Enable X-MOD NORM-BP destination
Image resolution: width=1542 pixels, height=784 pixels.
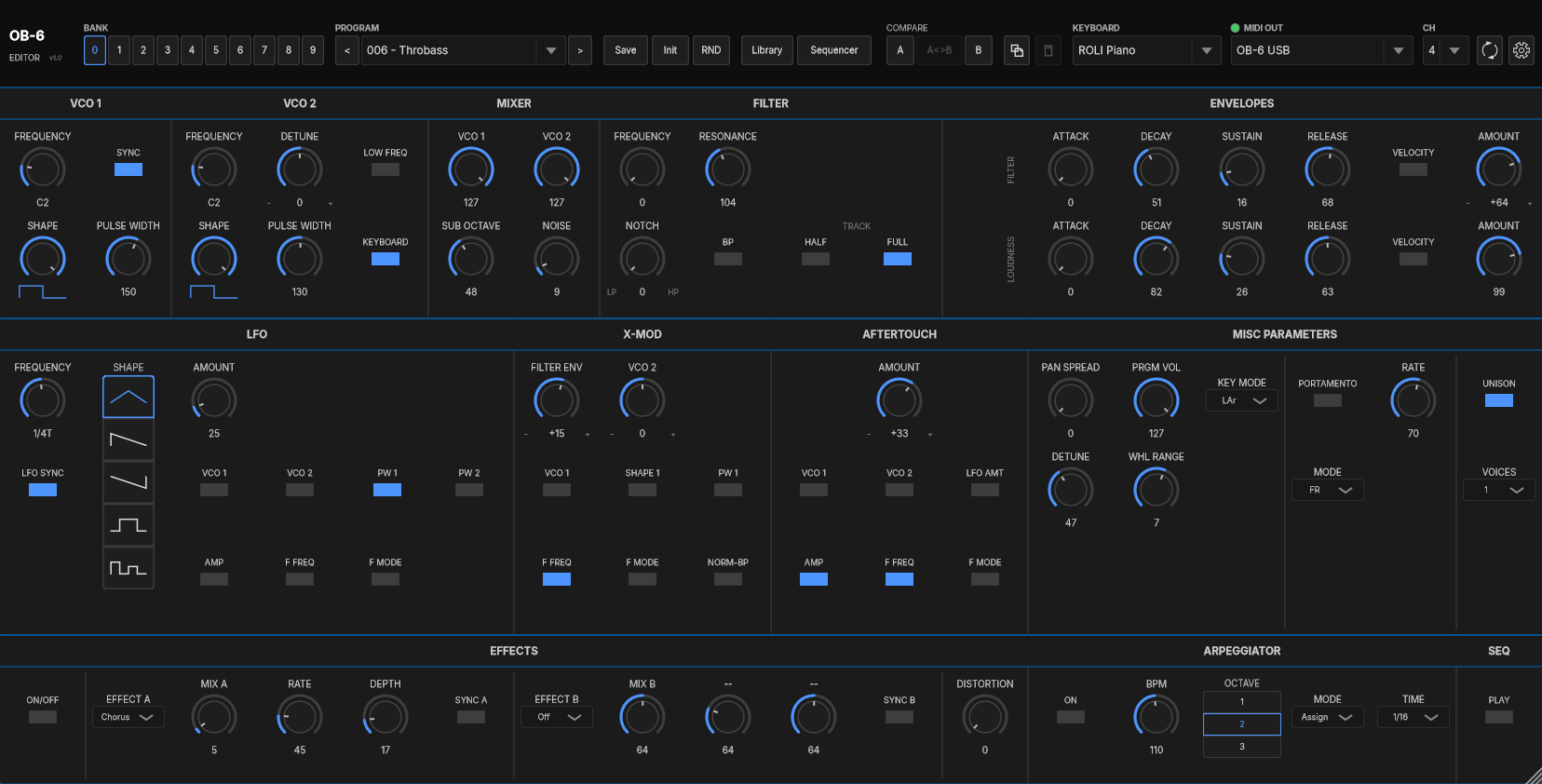point(728,579)
